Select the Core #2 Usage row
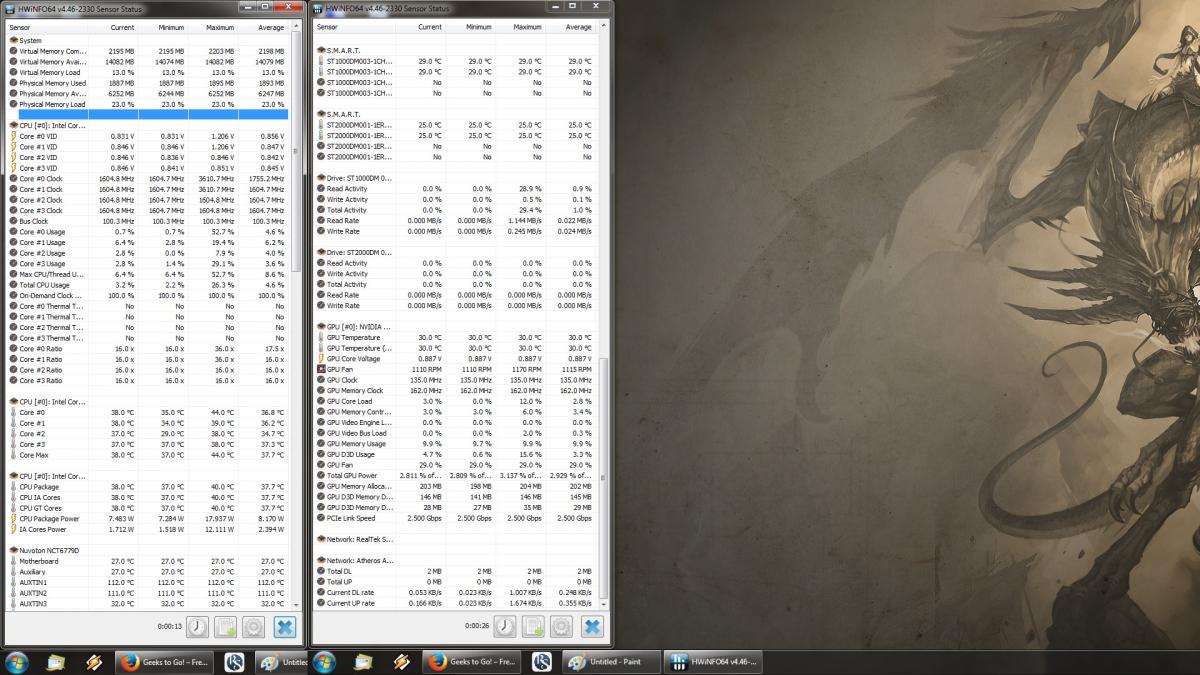This screenshot has width=1200, height=675. [148, 253]
